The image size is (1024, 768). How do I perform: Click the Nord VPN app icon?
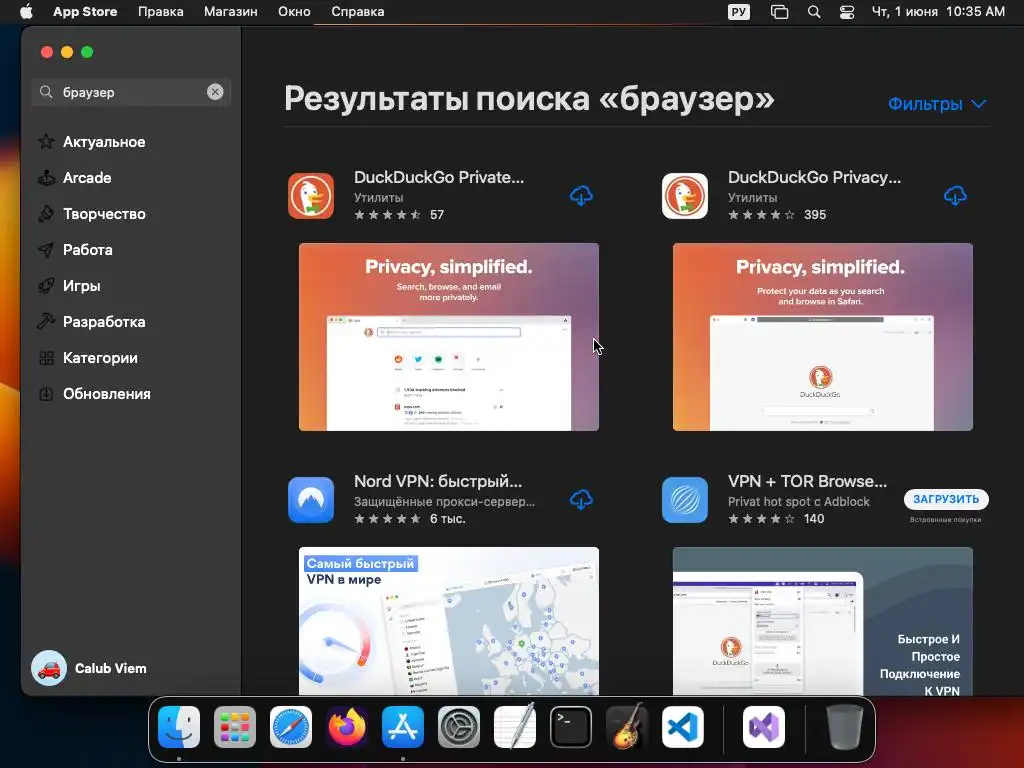(x=311, y=500)
